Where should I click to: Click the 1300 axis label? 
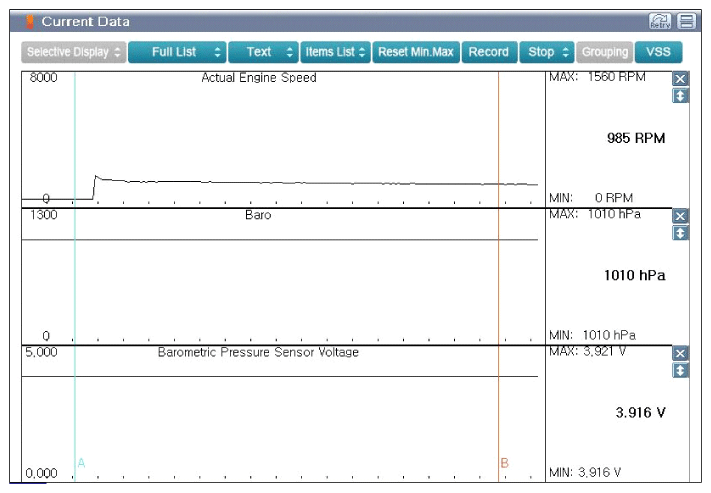coord(44,215)
